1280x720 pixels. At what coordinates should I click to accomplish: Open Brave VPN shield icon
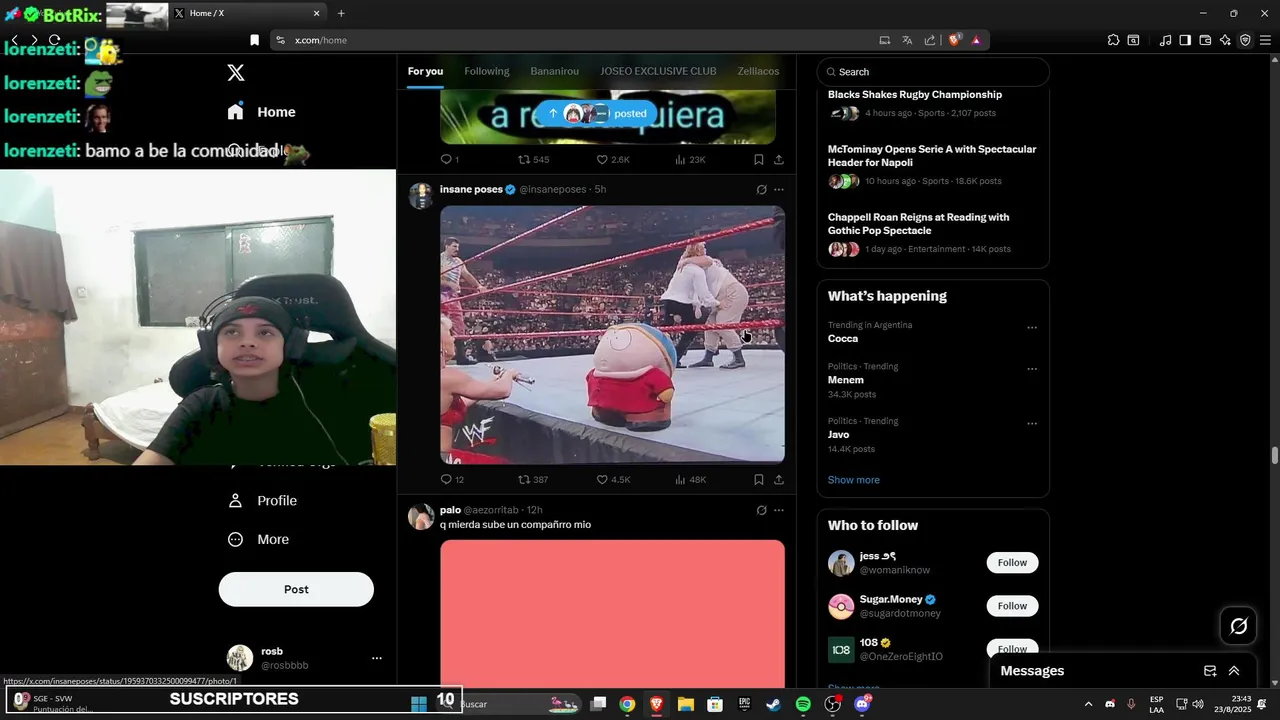coord(1245,40)
